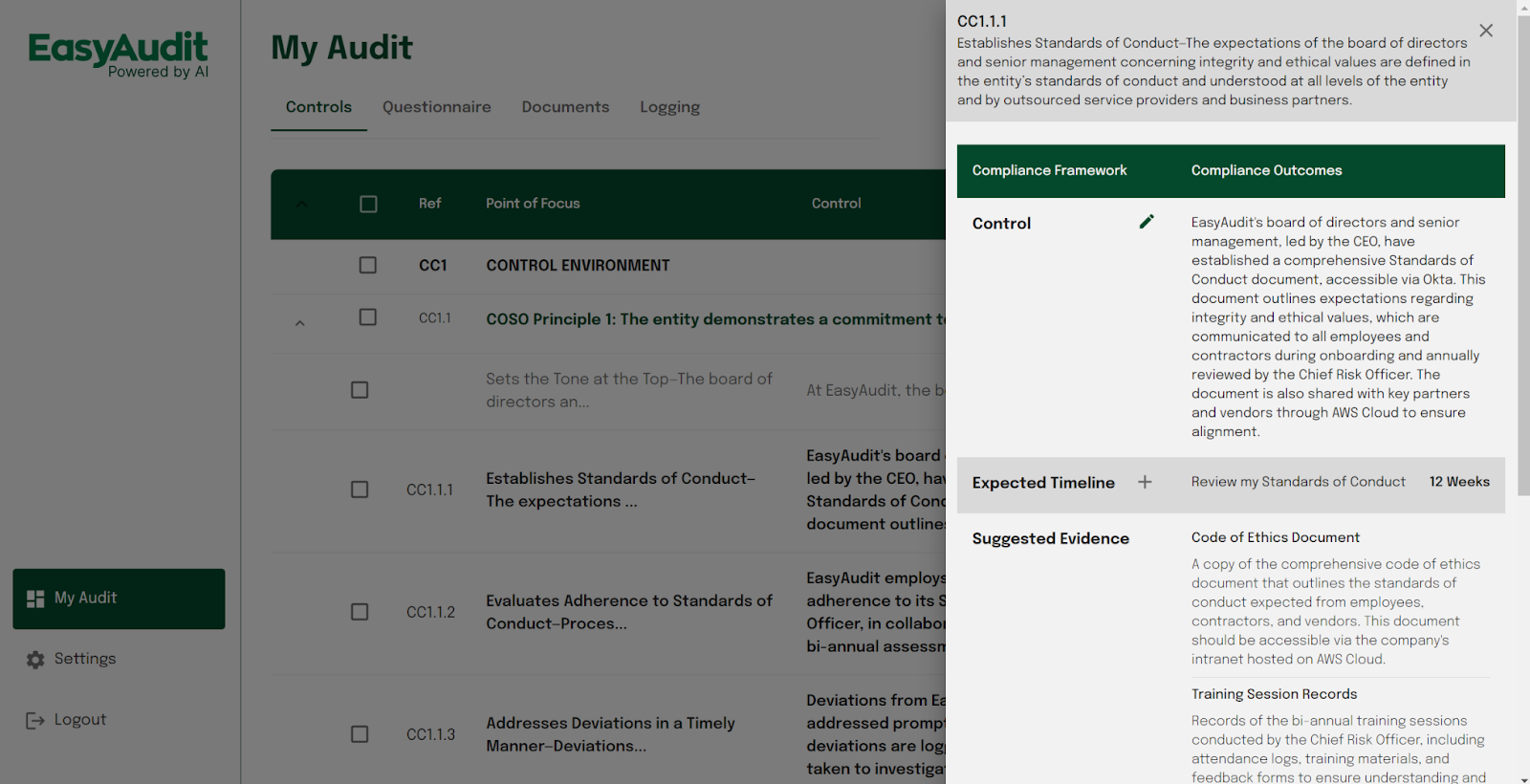
Task: Check the CC1 Control Environment checkbox
Action: [x=368, y=265]
